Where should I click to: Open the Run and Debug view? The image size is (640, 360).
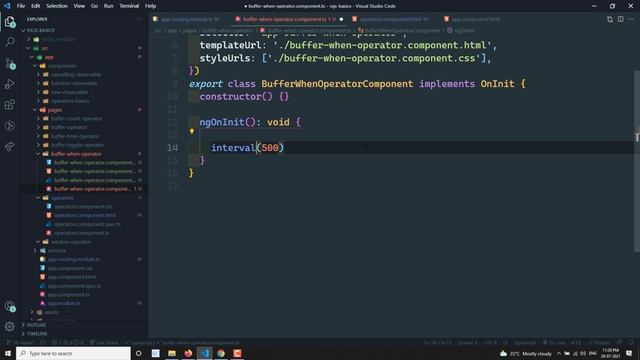click(x=10, y=84)
